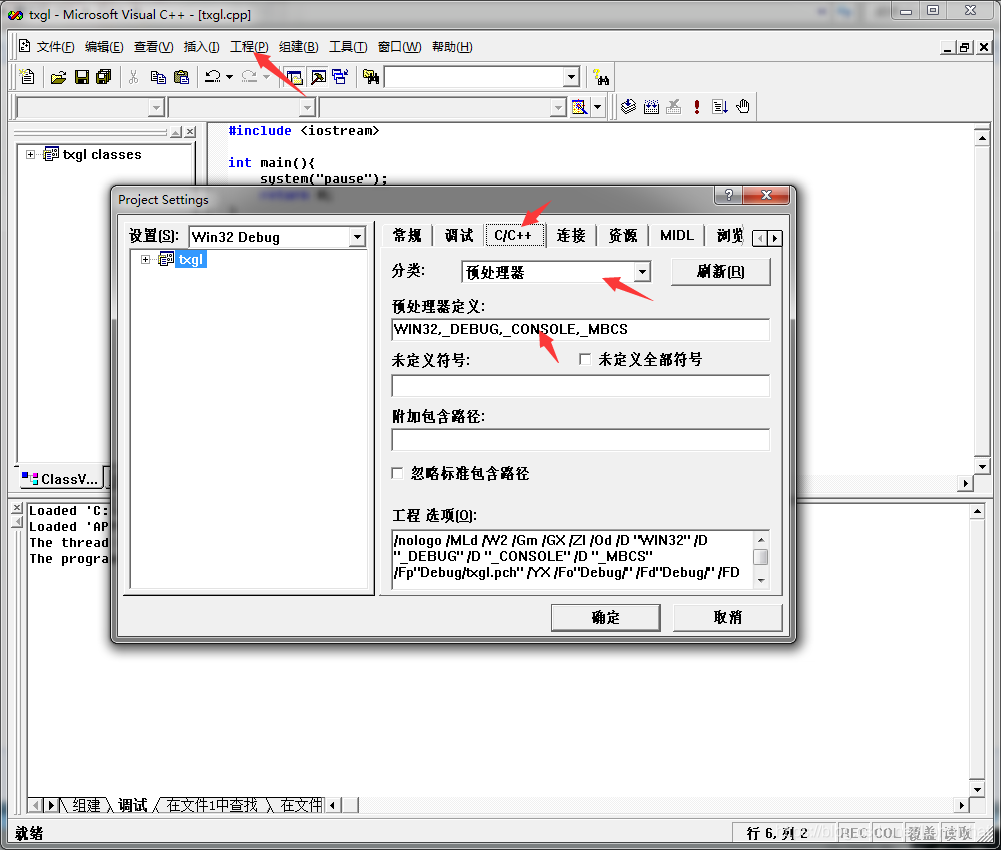Switch to the 调试 settings tab
The height and width of the screenshot is (850, 1001).
pyautogui.click(x=459, y=236)
